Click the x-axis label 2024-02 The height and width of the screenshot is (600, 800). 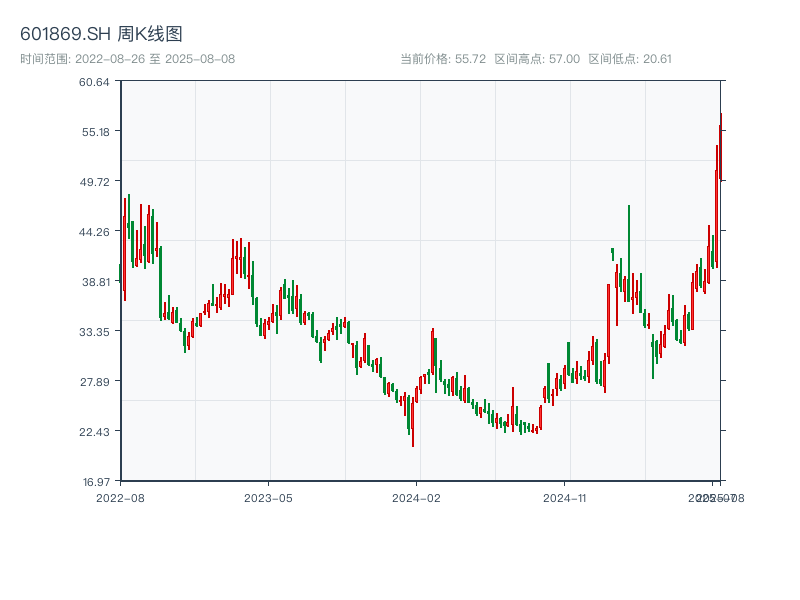click(x=416, y=498)
